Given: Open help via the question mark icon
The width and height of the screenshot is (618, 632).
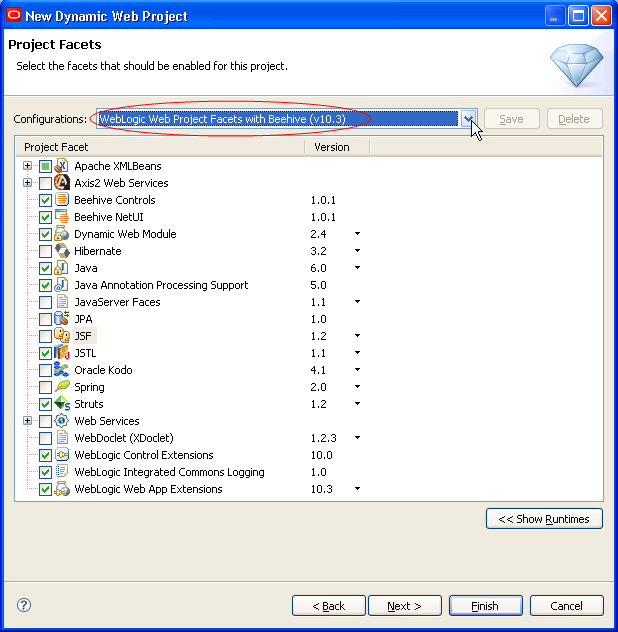Looking at the screenshot, I should [x=24, y=605].
